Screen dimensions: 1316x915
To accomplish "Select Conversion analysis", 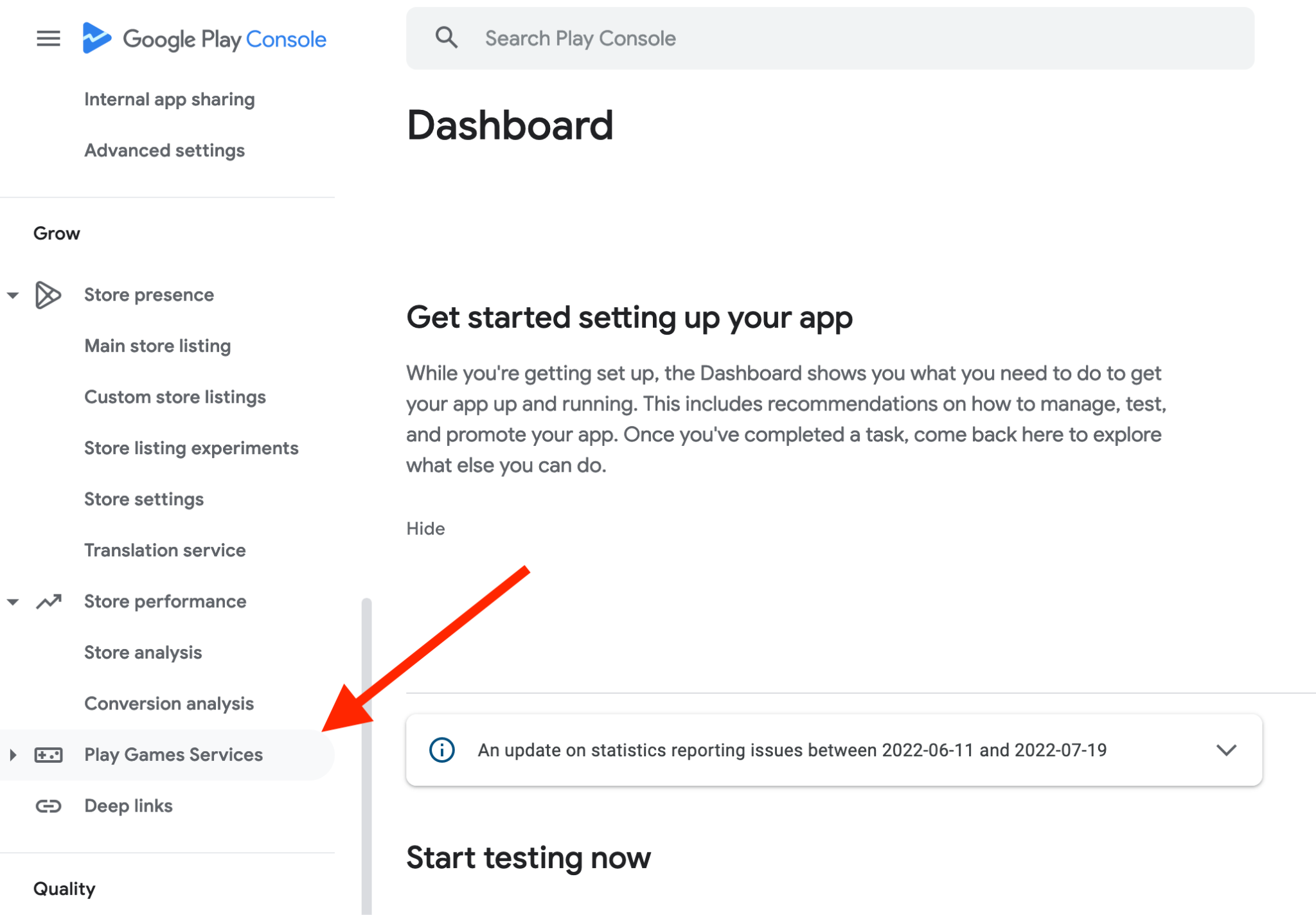I will (x=168, y=703).
